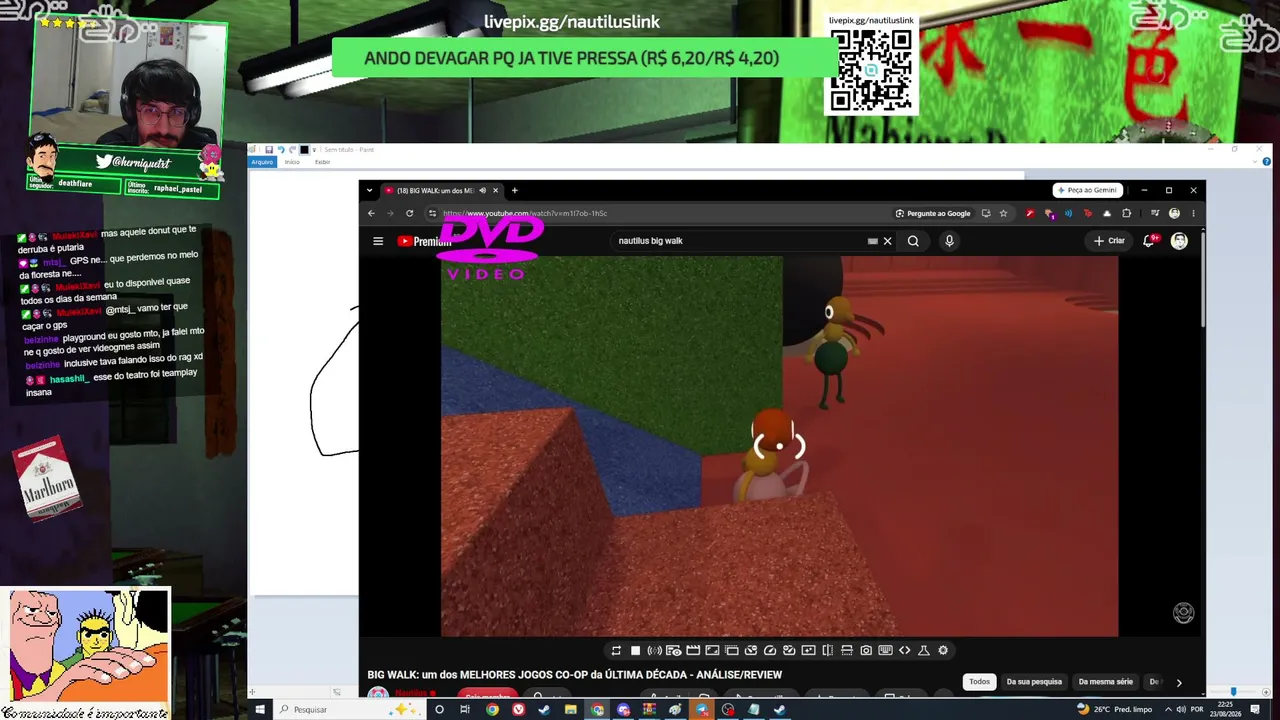This screenshot has height=720, width=1280.
Task: Reload the YouTube page in Chrome
Action: [x=409, y=213]
